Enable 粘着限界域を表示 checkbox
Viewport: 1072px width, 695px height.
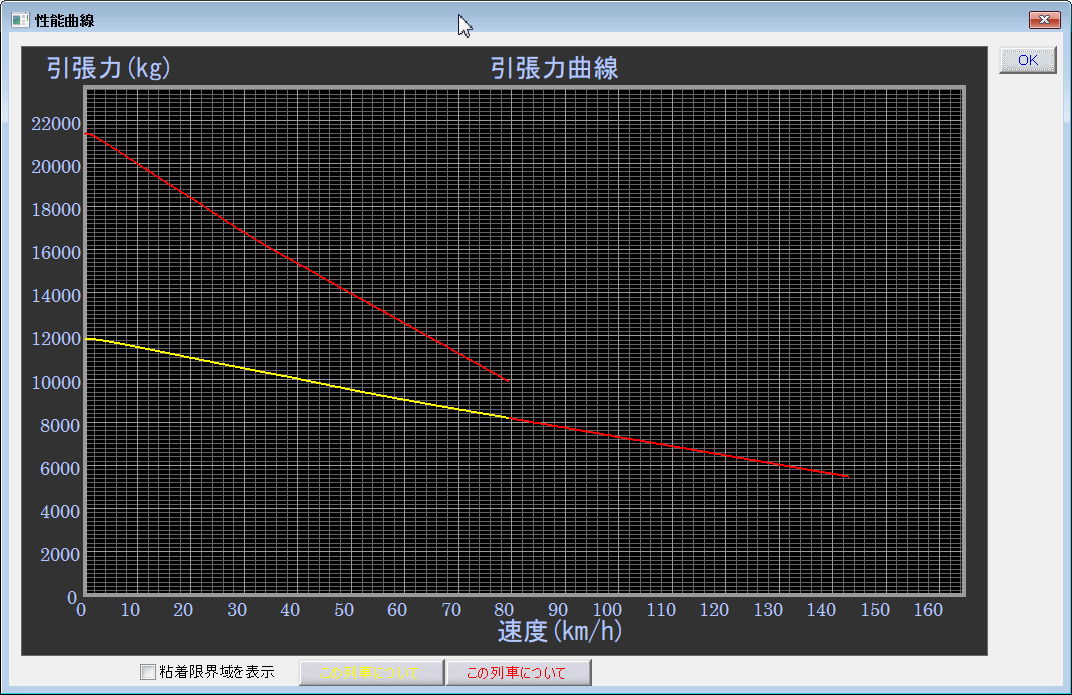tap(148, 672)
